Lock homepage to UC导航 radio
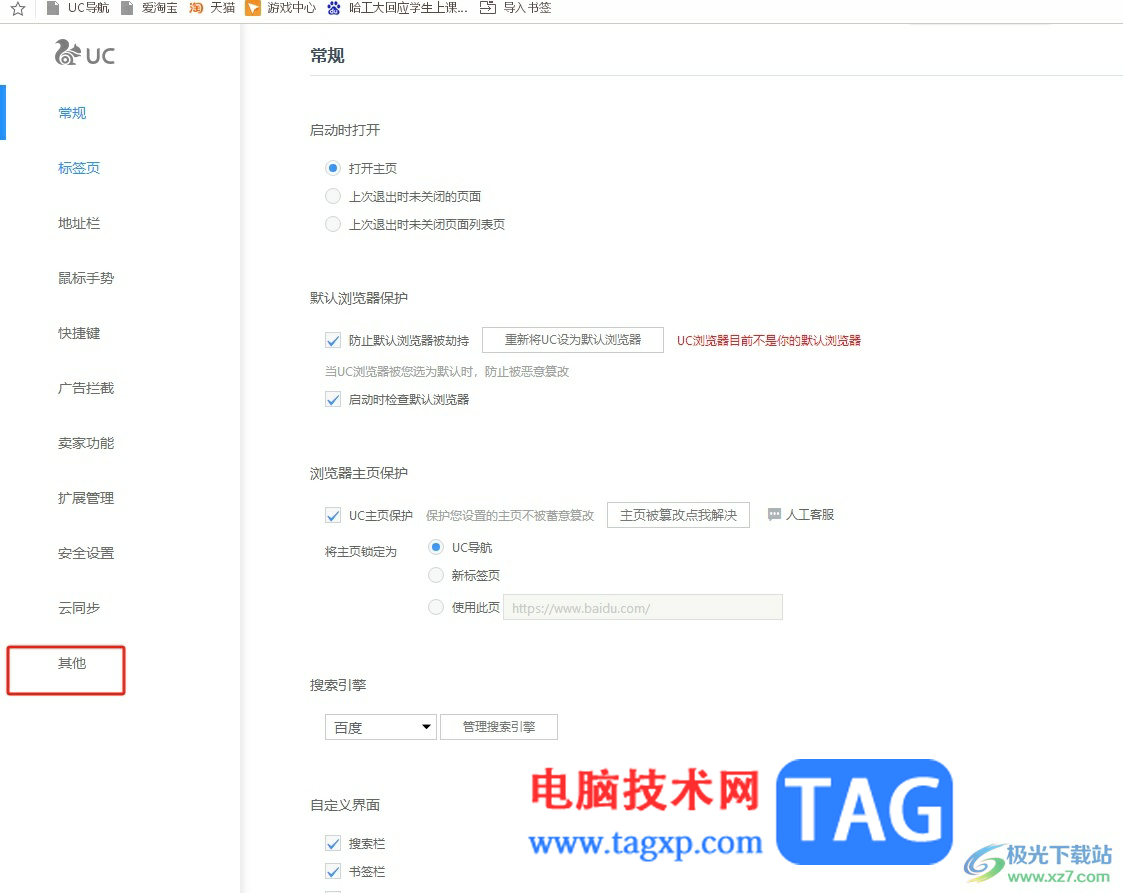The width and height of the screenshot is (1123, 893). [436, 547]
